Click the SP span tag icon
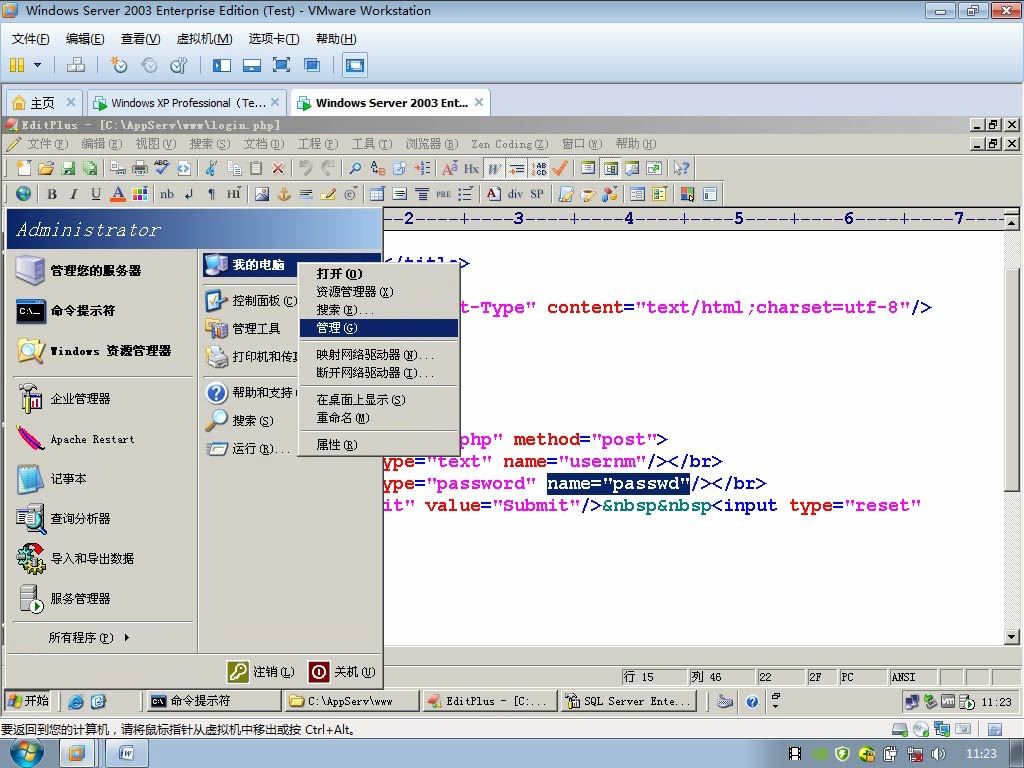This screenshot has width=1024, height=768. [537, 194]
